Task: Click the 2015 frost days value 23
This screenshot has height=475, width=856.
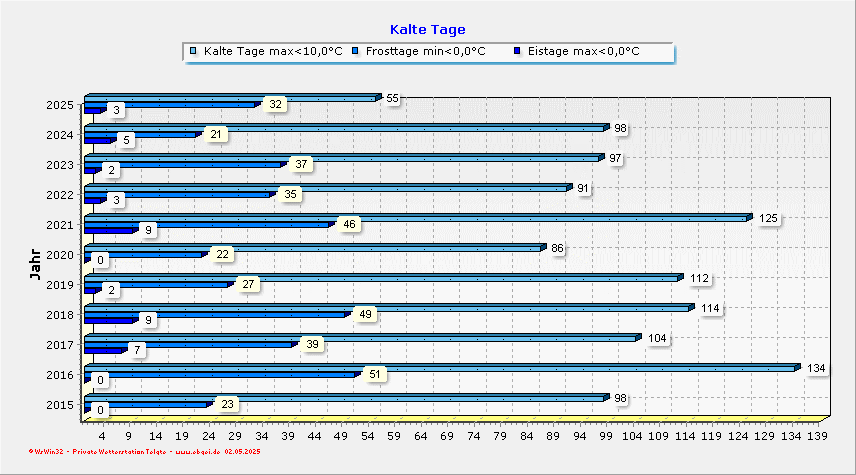Action: click(x=227, y=405)
